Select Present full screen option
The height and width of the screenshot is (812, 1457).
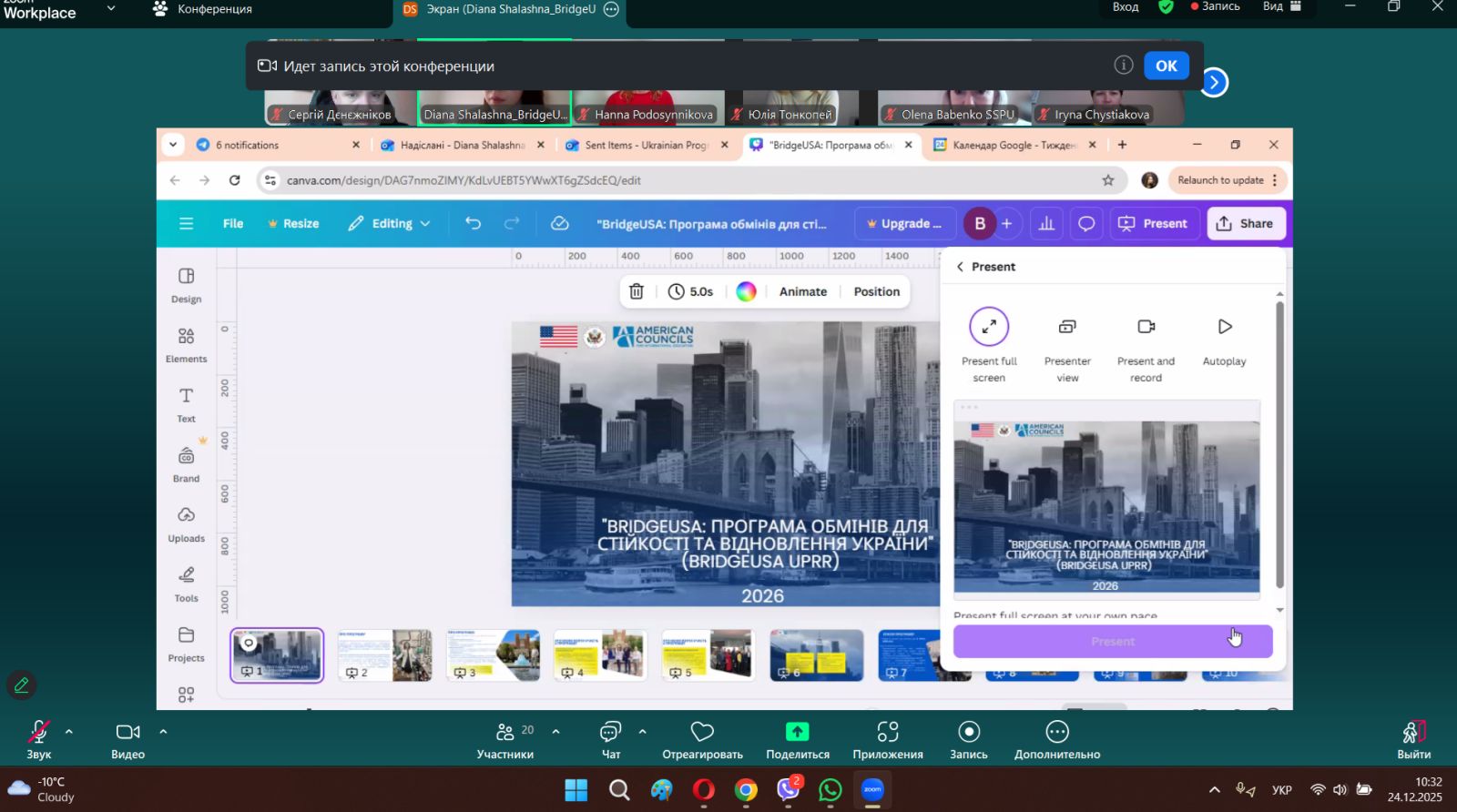[x=989, y=344]
